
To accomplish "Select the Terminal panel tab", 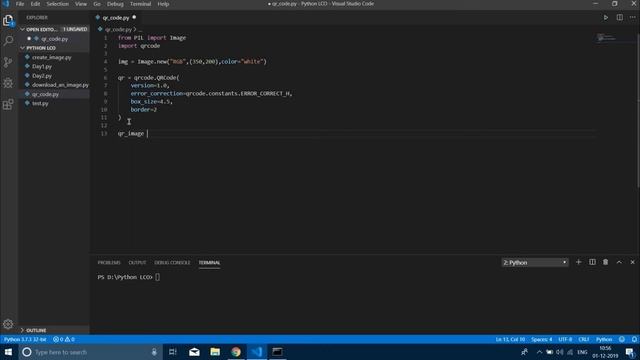I will point(209,262).
